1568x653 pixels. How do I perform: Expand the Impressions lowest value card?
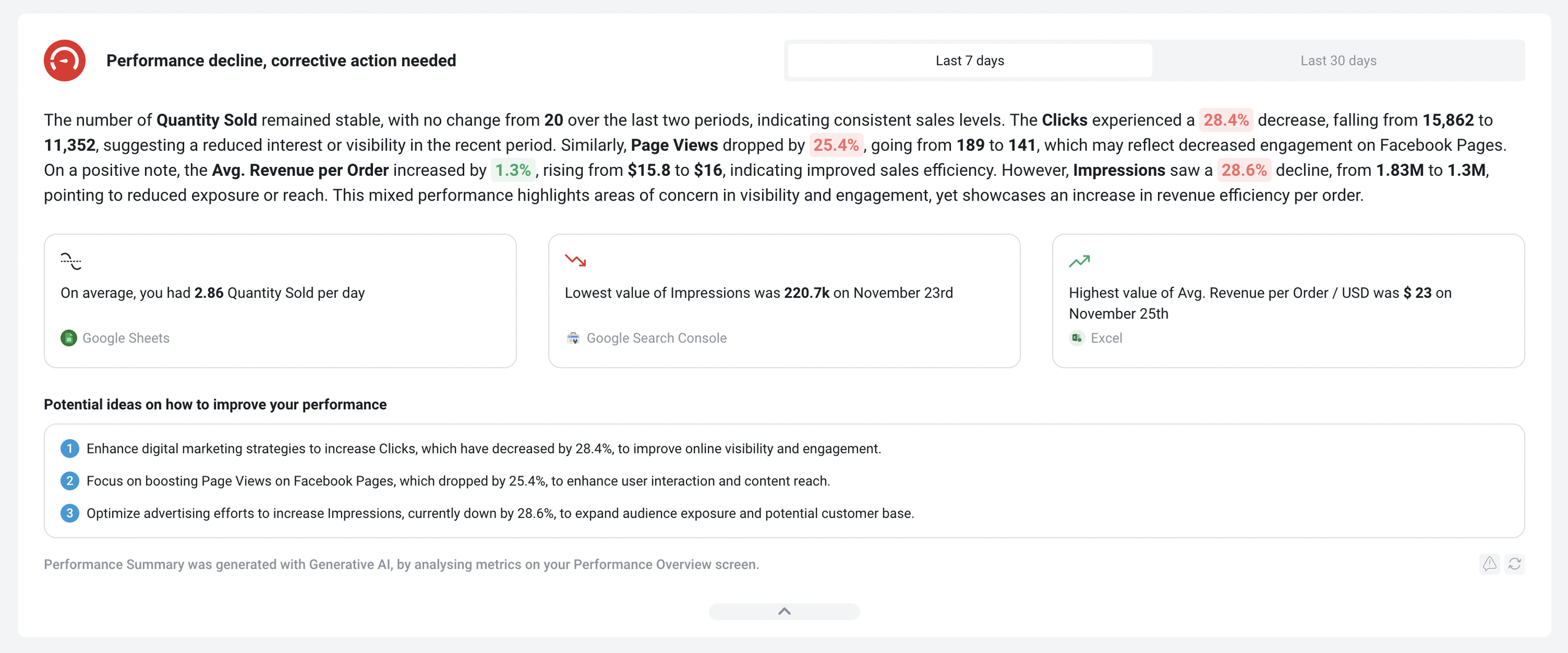(784, 301)
